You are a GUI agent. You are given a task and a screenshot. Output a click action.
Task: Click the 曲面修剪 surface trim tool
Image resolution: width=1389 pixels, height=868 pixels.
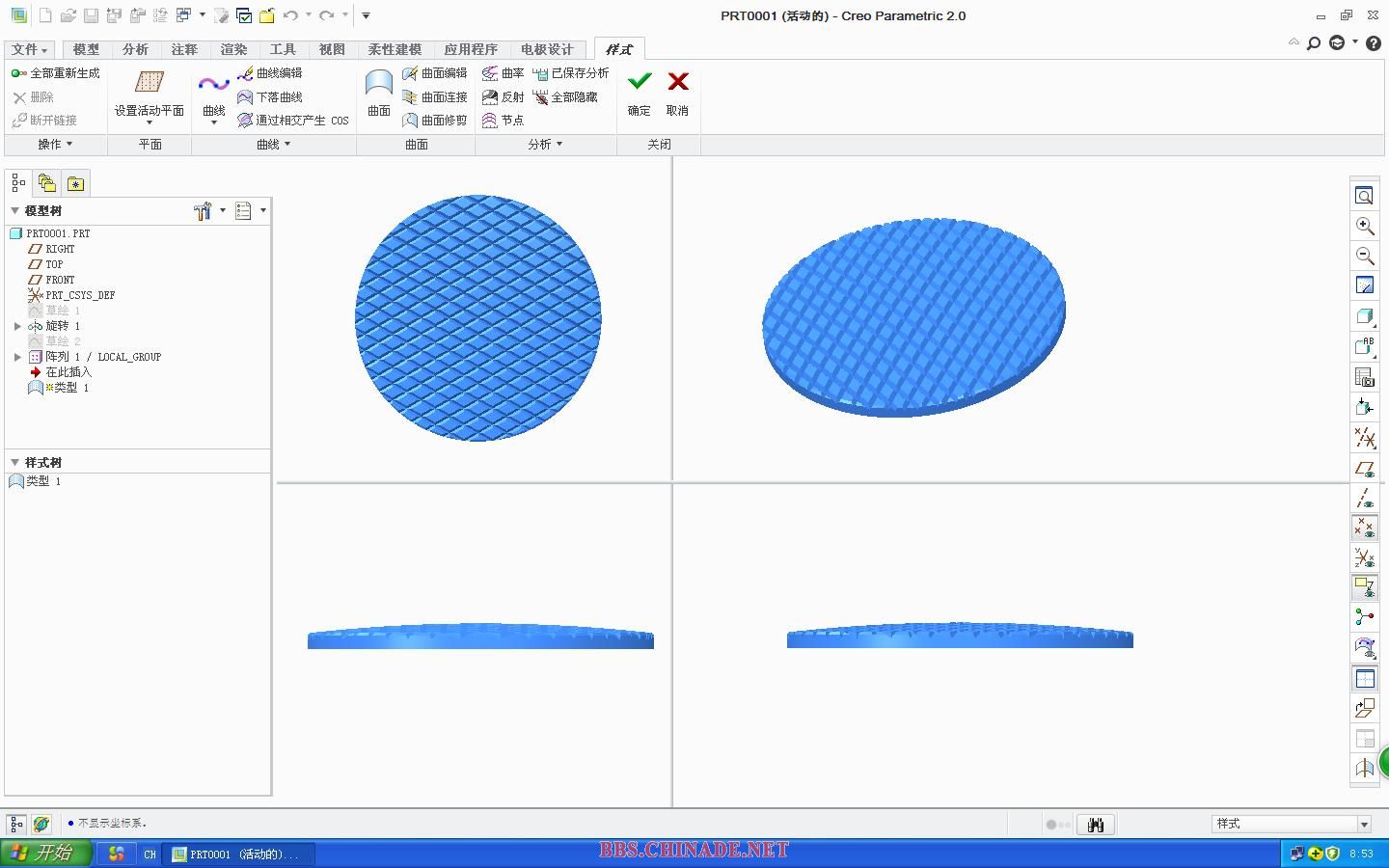click(434, 121)
